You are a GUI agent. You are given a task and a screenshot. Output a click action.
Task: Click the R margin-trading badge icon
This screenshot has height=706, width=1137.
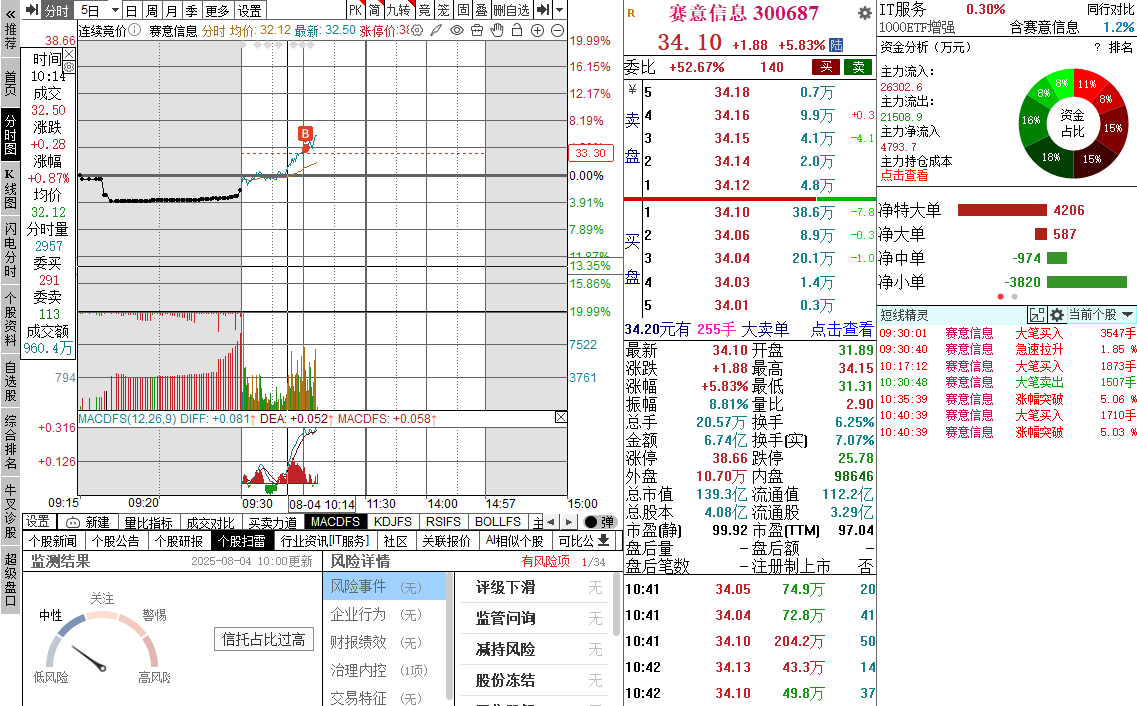pos(631,13)
